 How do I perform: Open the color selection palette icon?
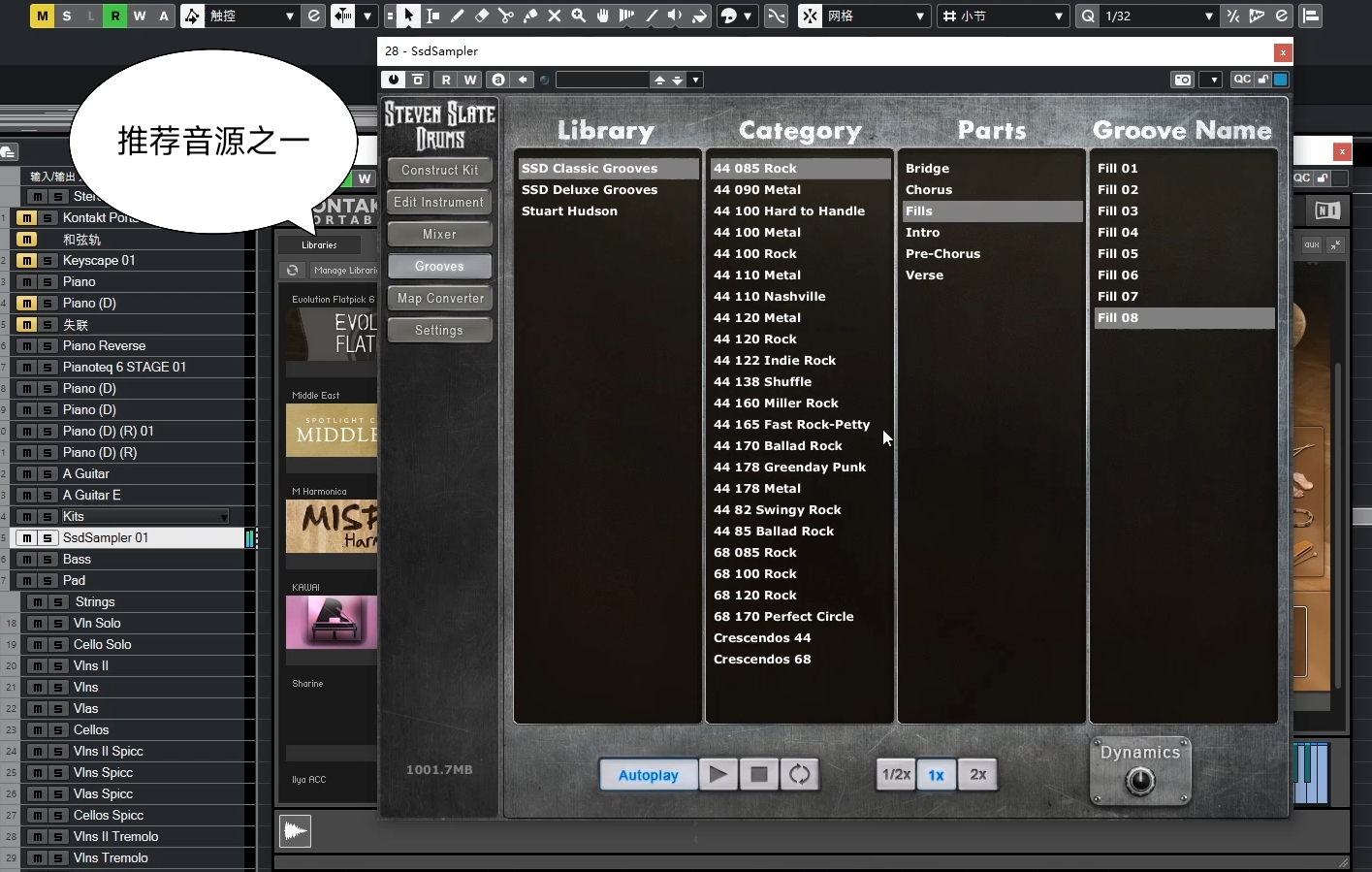729,16
